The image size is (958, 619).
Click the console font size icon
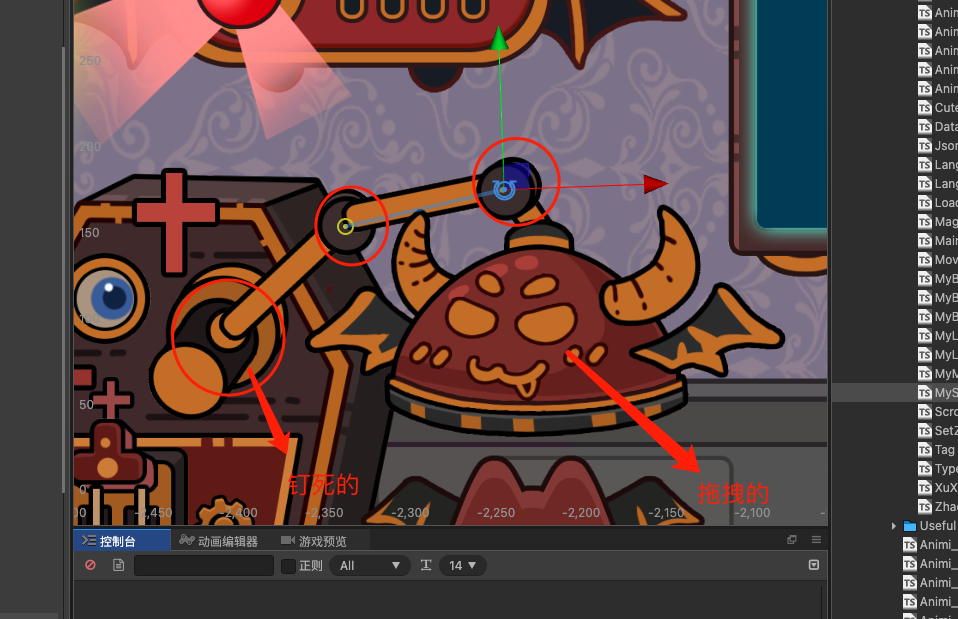point(426,565)
